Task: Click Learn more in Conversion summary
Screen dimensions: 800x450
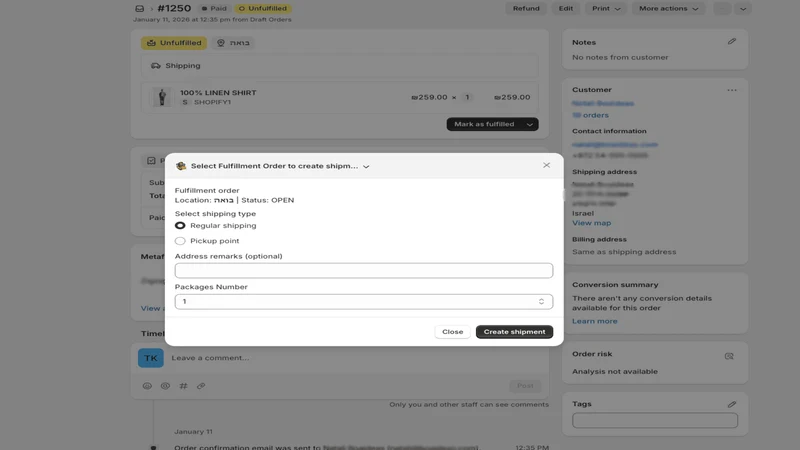Action: [594, 321]
